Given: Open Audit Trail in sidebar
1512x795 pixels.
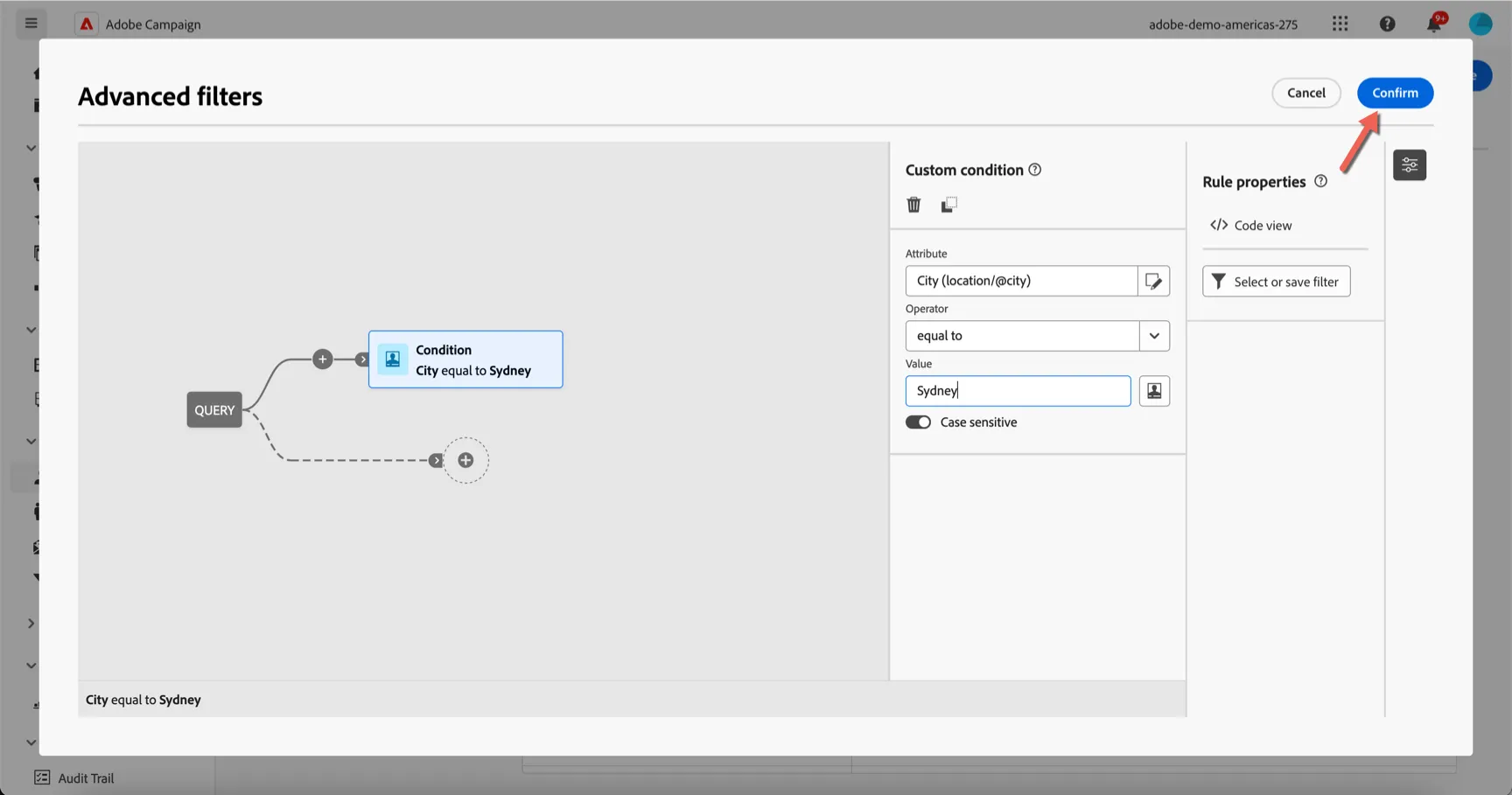Looking at the screenshot, I should tap(86, 778).
